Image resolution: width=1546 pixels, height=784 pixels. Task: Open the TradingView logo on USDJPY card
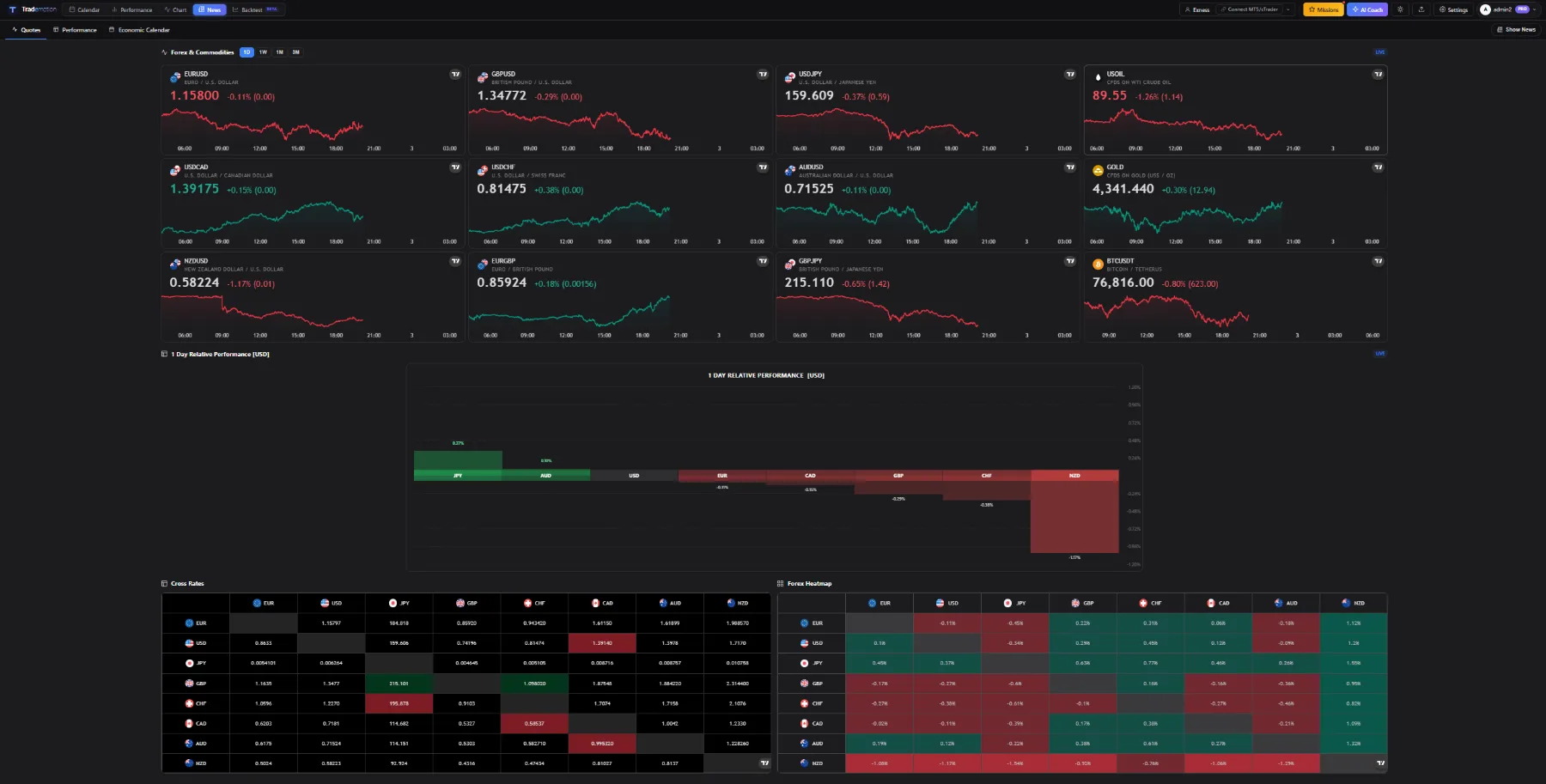[x=1070, y=74]
